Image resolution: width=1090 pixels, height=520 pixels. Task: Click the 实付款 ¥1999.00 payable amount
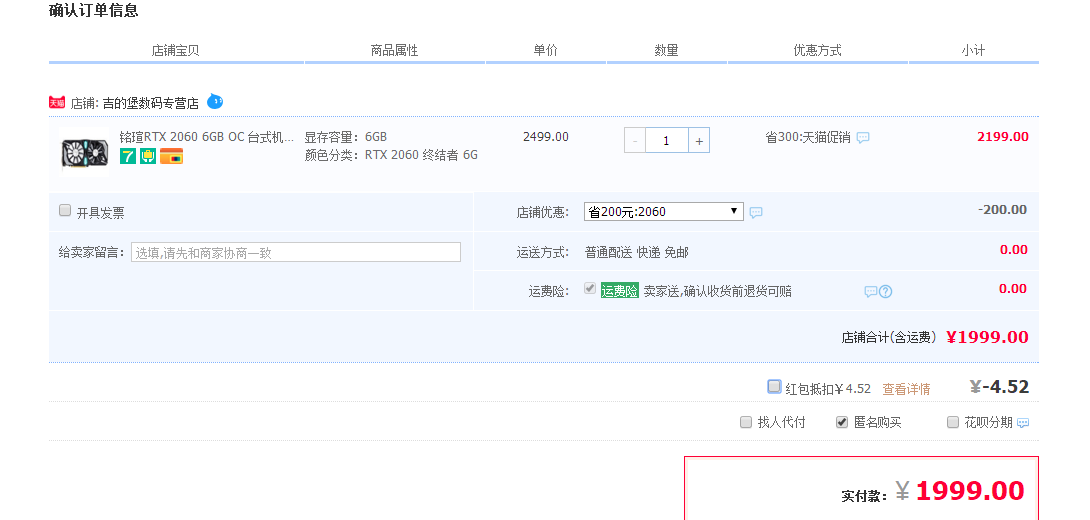tap(960, 491)
